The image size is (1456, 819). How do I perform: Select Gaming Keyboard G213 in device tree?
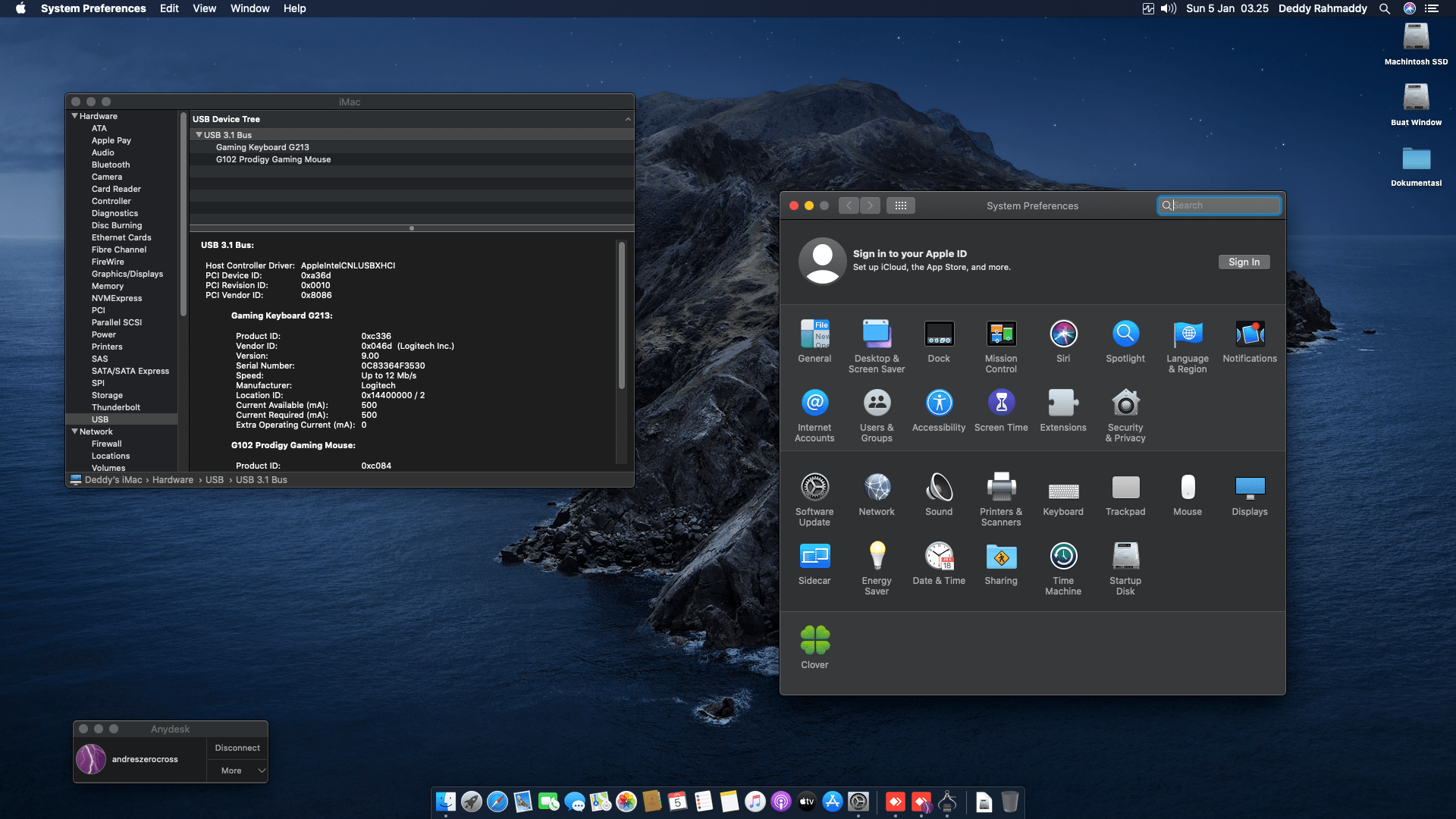[x=262, y=147]
